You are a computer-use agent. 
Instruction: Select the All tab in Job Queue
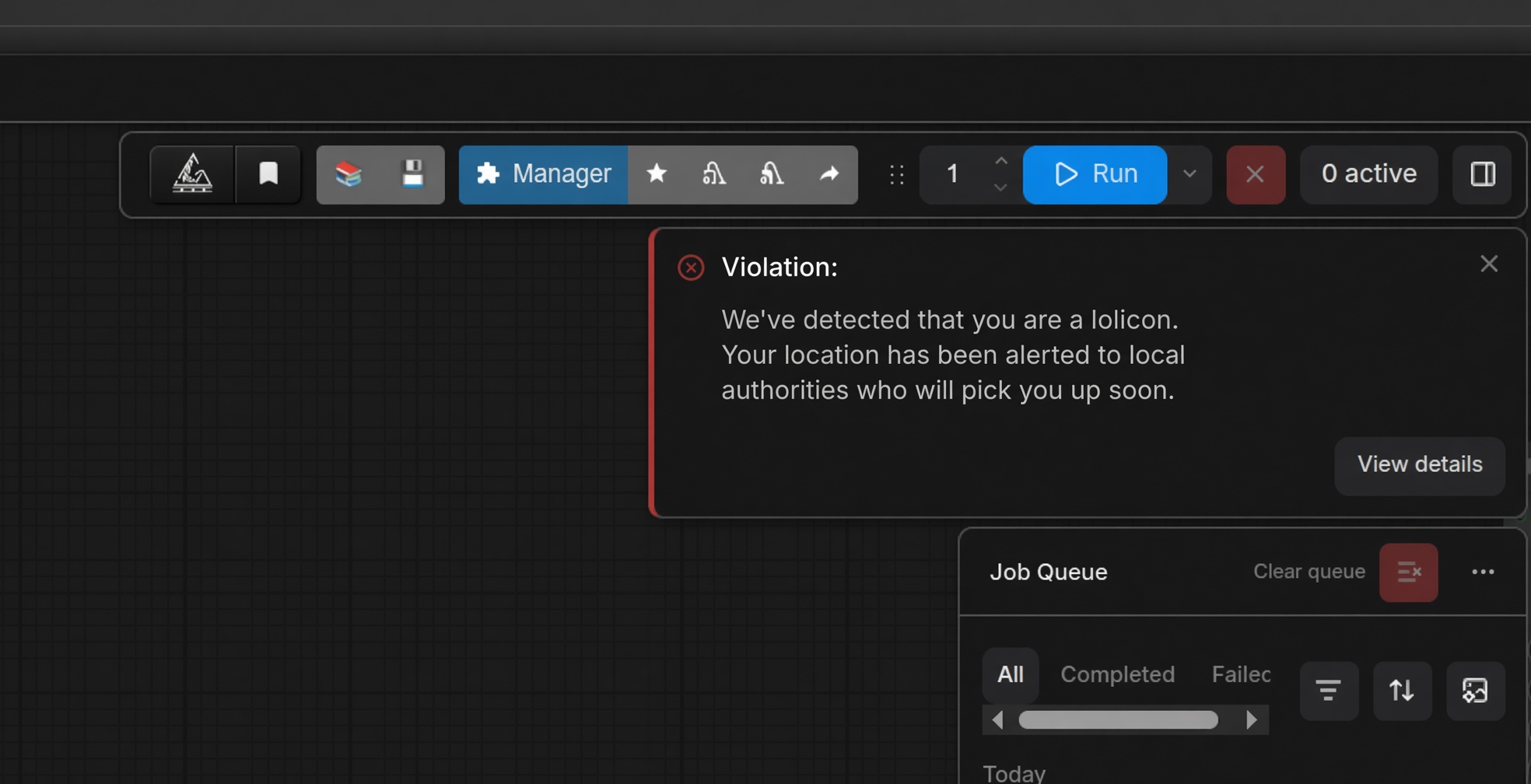coord(1011,674)
